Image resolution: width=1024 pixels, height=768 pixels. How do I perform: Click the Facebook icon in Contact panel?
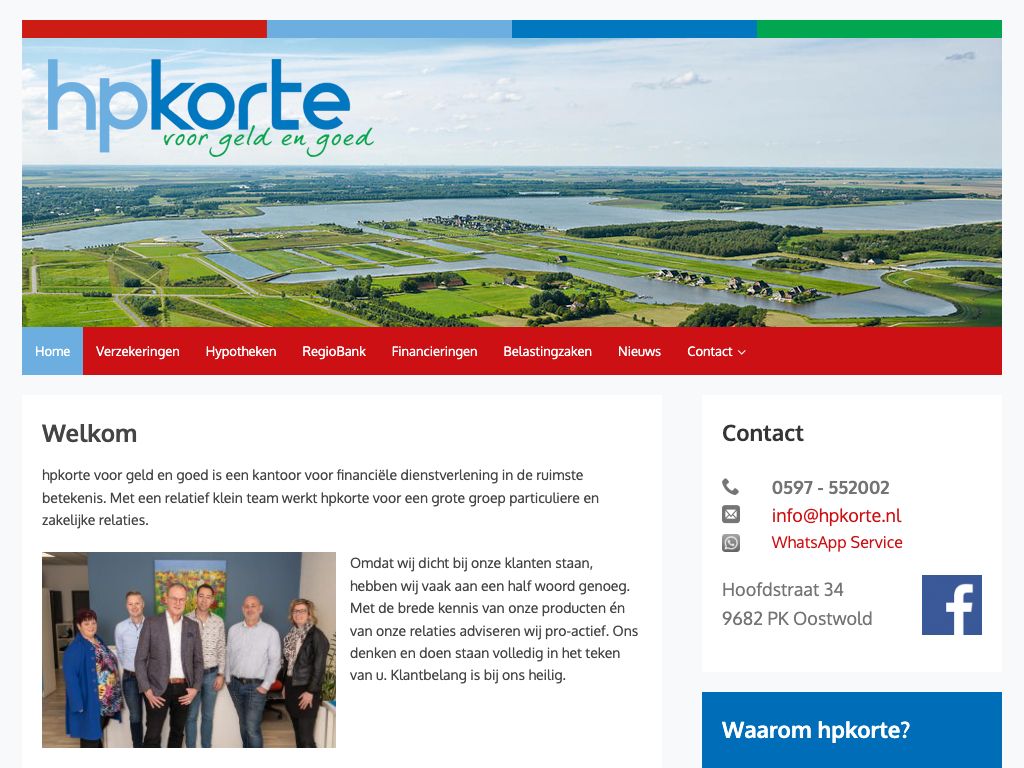pos(951,605)
